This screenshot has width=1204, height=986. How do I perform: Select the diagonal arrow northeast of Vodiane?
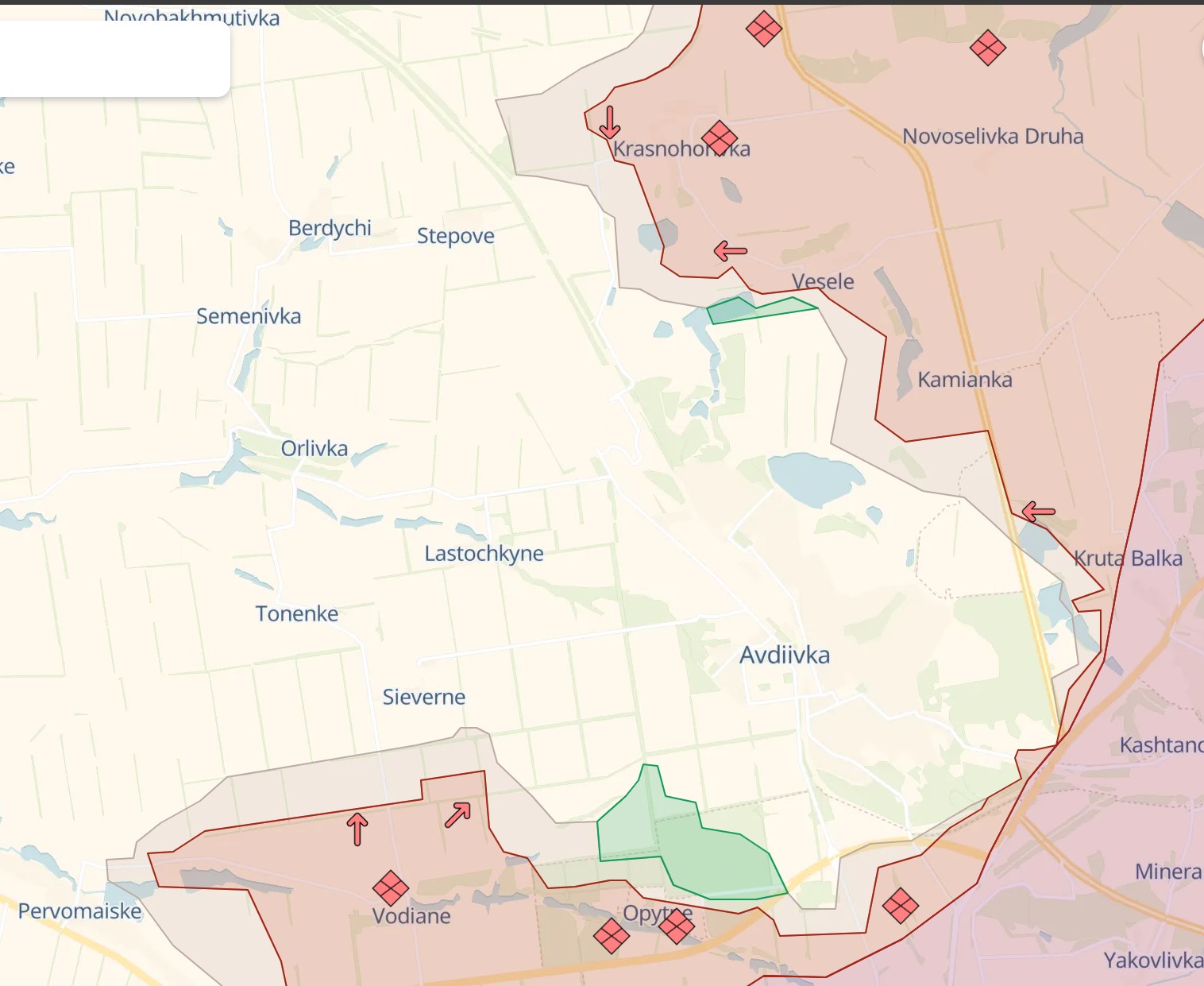point(458,814)
